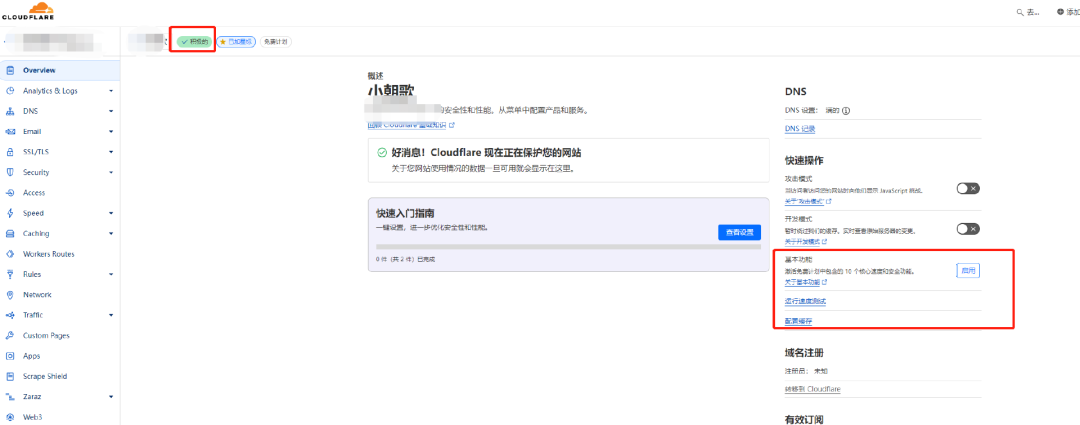This screenshot has height=425, width=1080.
Task: Turn on the 开发模式 switch
Action: point(968,229)
